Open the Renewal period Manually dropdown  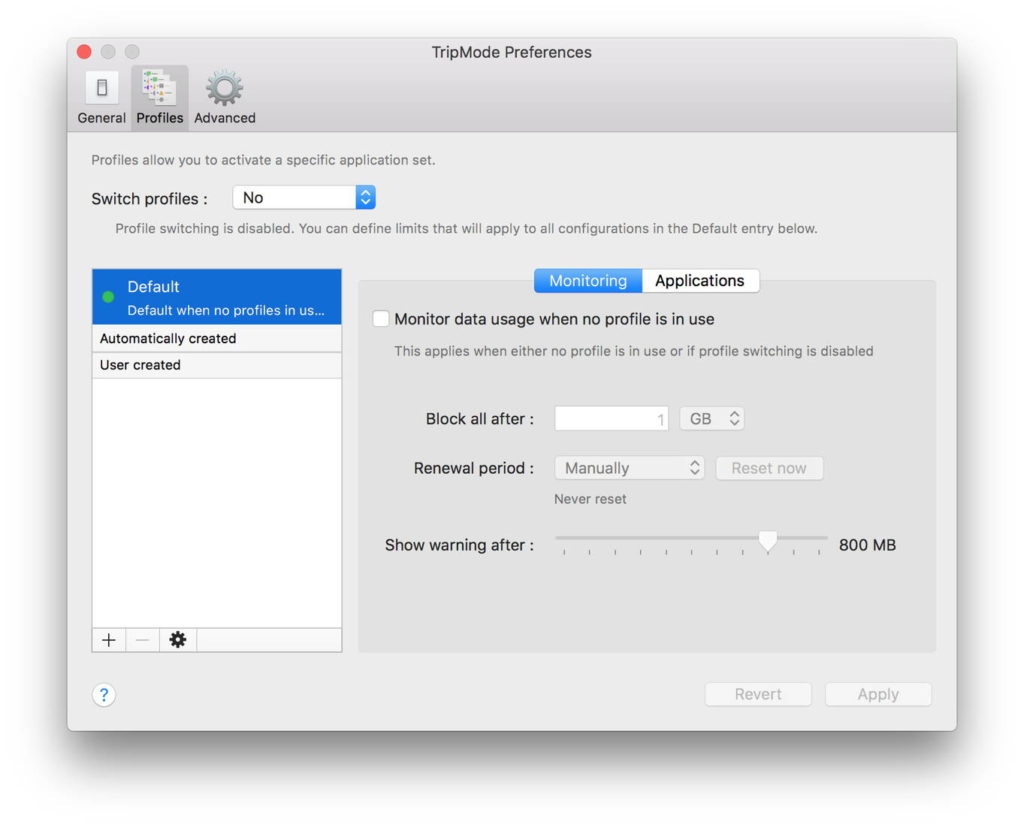630,468
